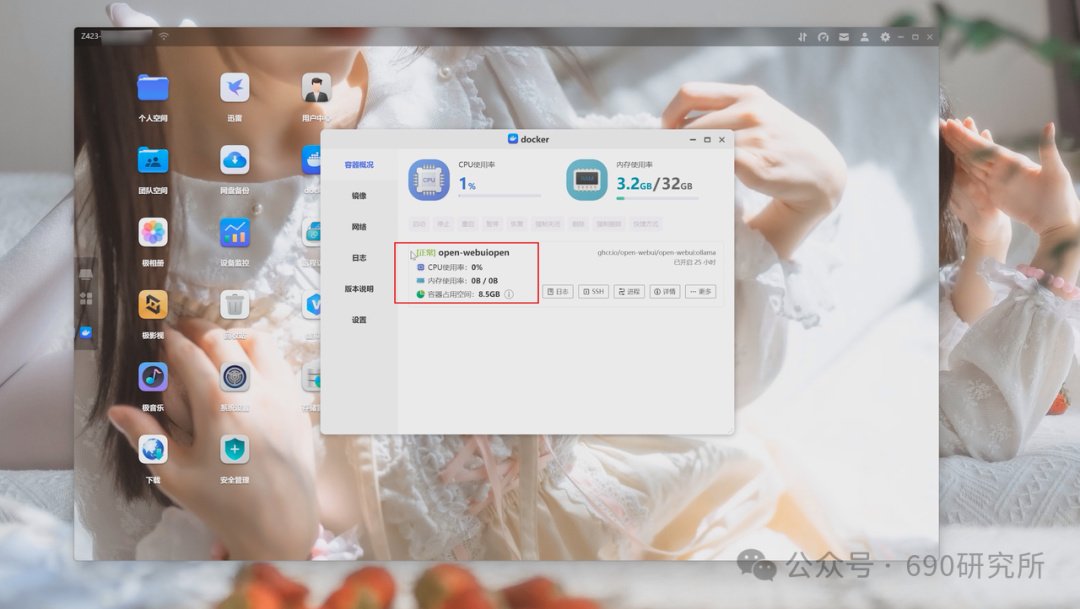Click the 3.2GB/32GB memory value

pos(654,184)
